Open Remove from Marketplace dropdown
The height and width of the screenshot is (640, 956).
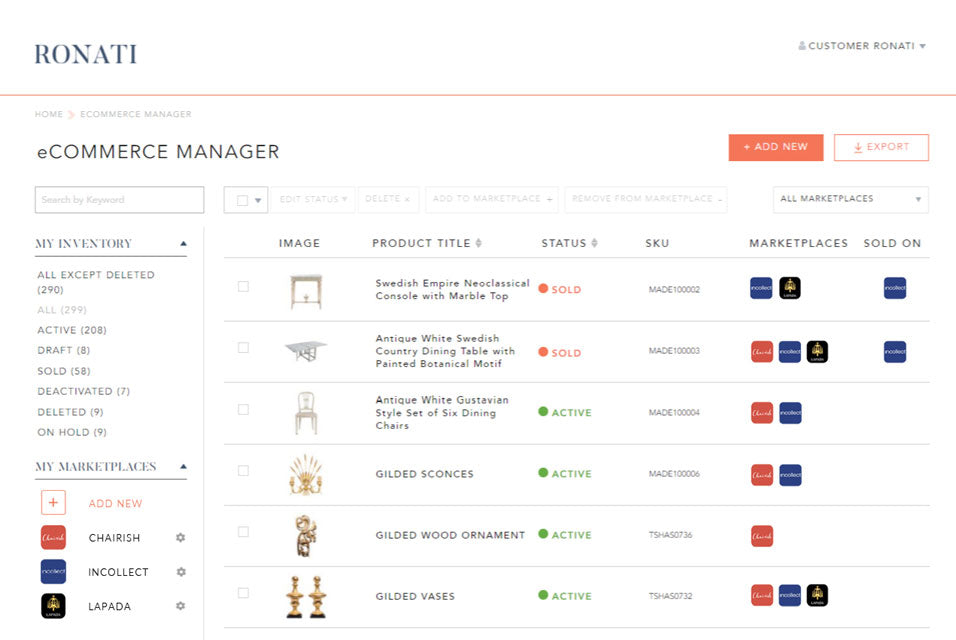tap(646, 199)
